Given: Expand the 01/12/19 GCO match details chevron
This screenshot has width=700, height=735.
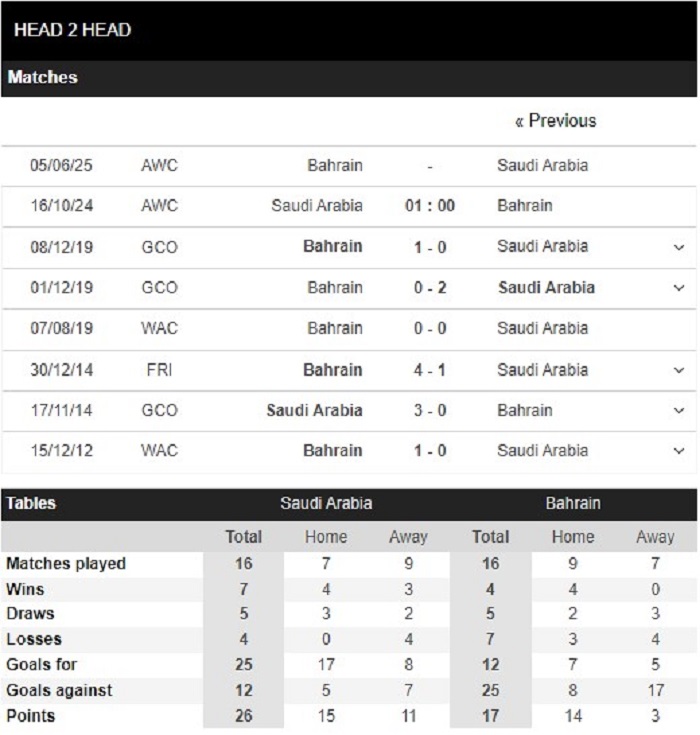Looking at the screenshot, I should coord(679,287).
